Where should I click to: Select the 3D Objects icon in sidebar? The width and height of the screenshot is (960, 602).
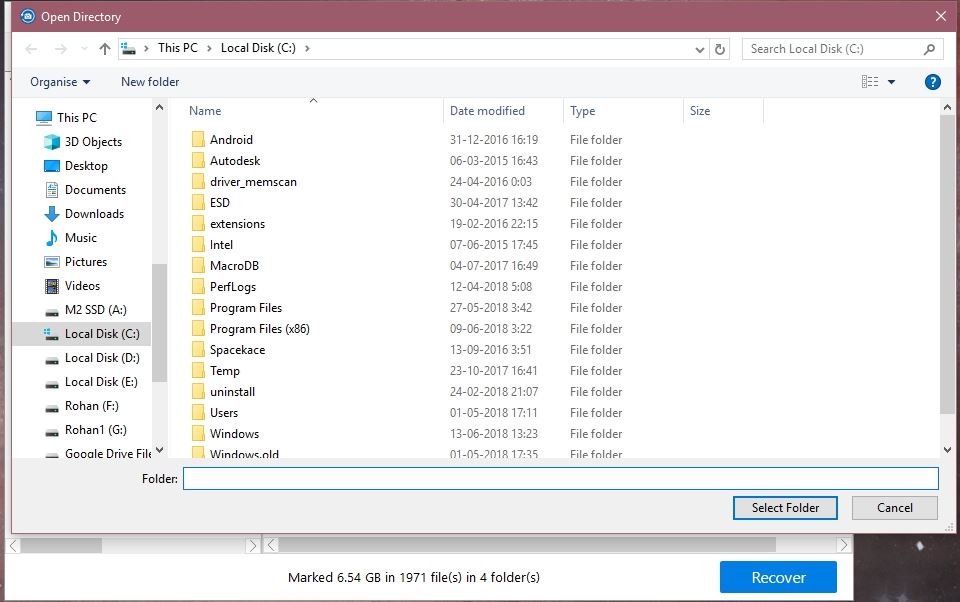pyautogui.click(x=52, y=142)
